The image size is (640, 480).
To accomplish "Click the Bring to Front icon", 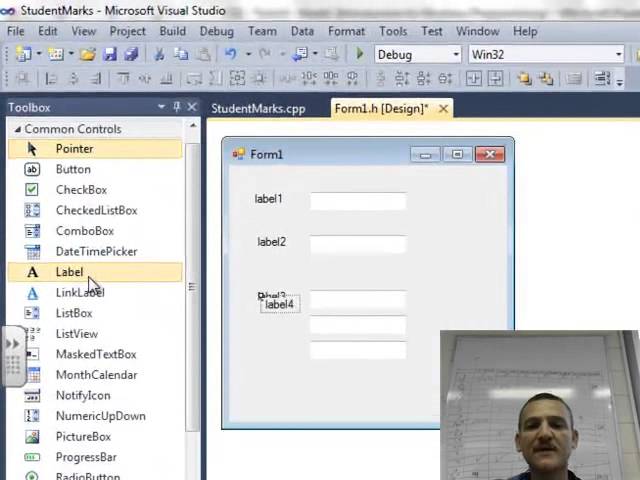I will click(x=524, y=78).
